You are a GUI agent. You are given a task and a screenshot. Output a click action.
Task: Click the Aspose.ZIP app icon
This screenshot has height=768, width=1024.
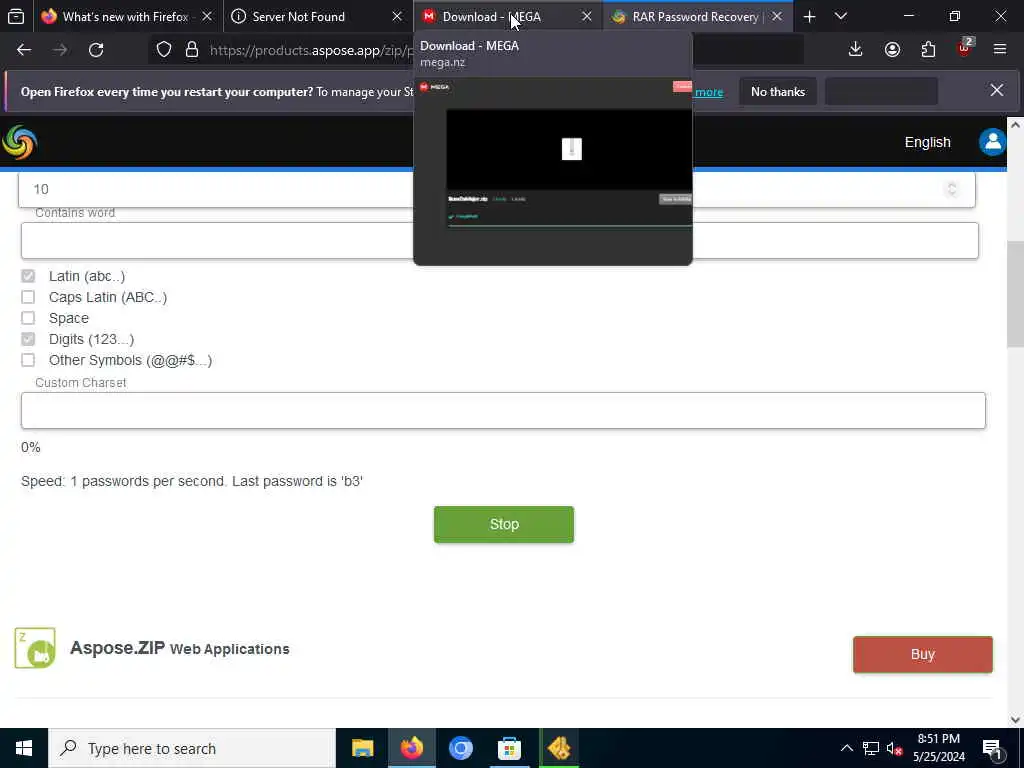pyautogui.click(x=35, y=648)
